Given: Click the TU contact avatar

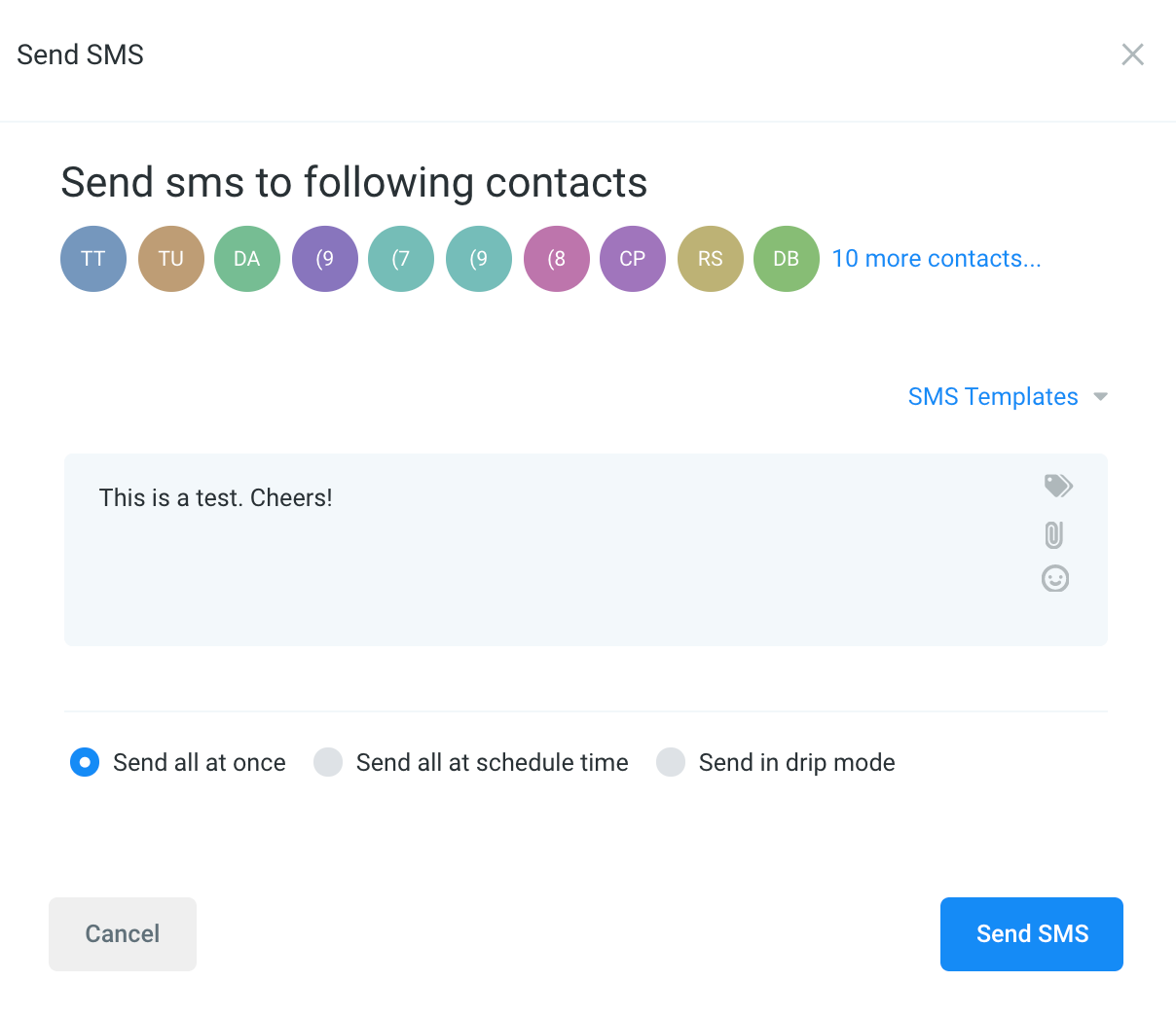Looking at the screenshot, I should [171, 259].
